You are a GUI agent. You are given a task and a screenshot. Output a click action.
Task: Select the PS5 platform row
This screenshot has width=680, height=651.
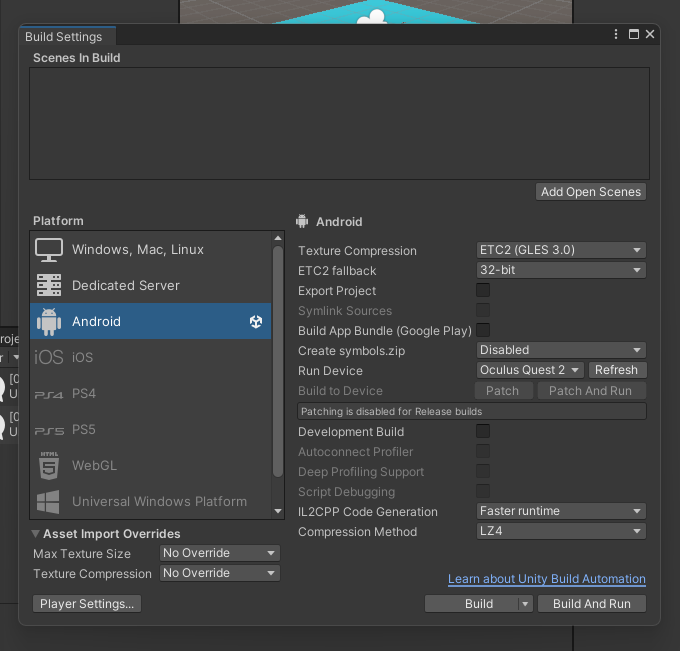pyautogui.click(x=150, y=429)
